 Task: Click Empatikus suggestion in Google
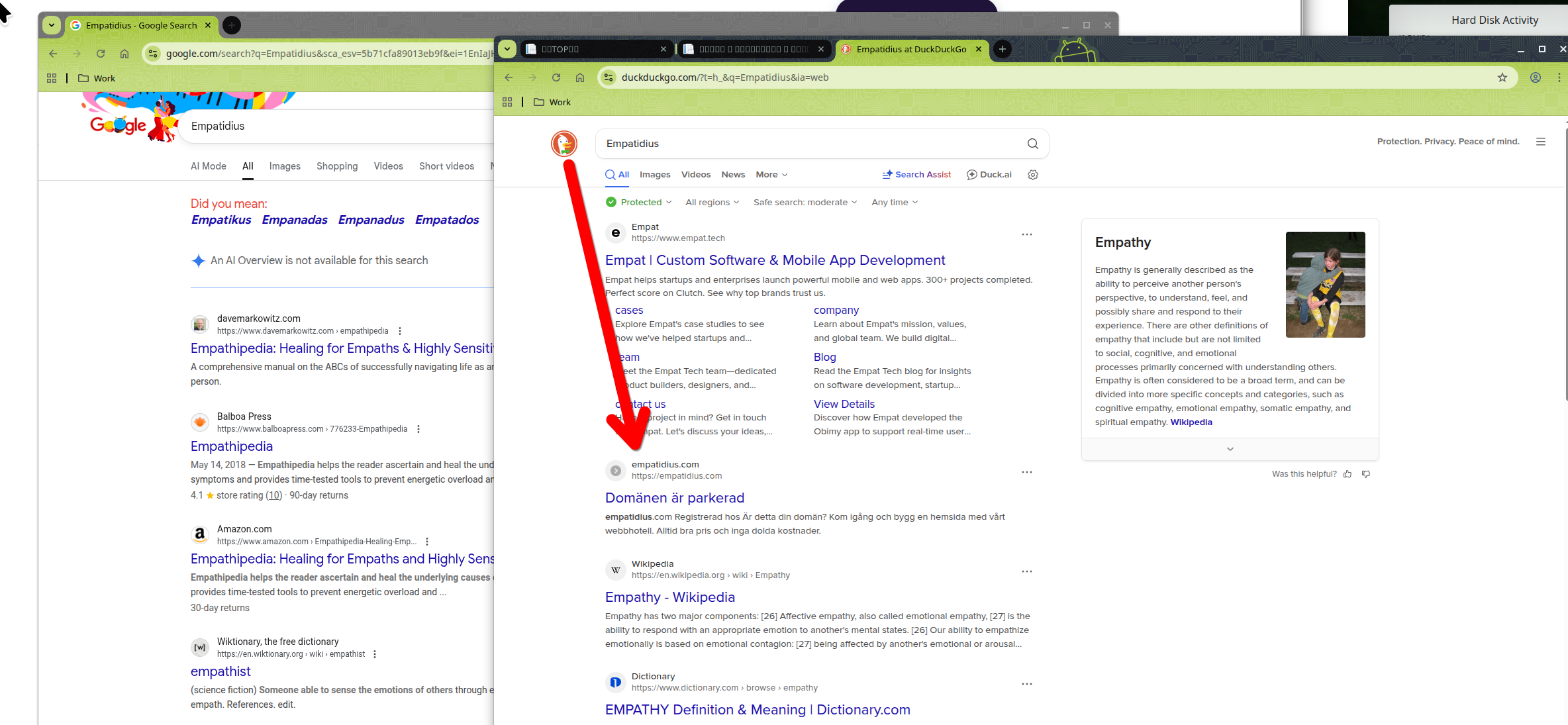point(221,220)
